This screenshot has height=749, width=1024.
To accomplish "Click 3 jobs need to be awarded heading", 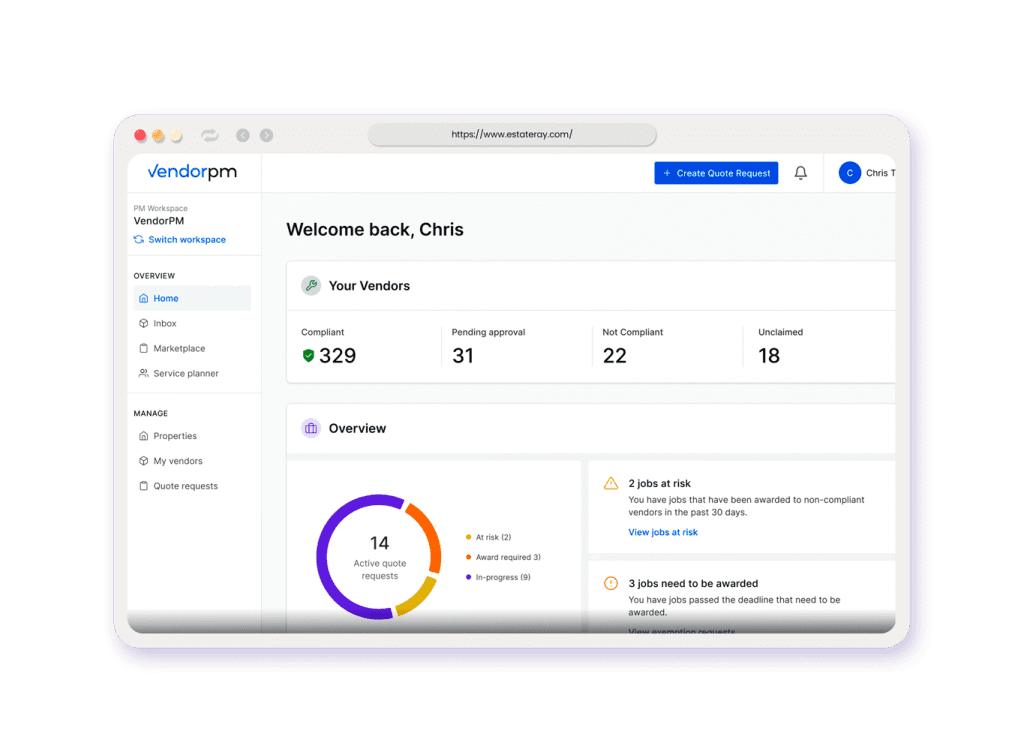I will 693,583.
